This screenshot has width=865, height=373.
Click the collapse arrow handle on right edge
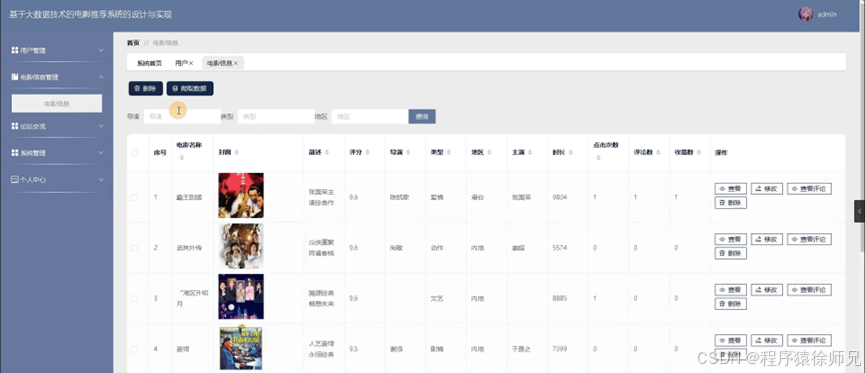859,211
